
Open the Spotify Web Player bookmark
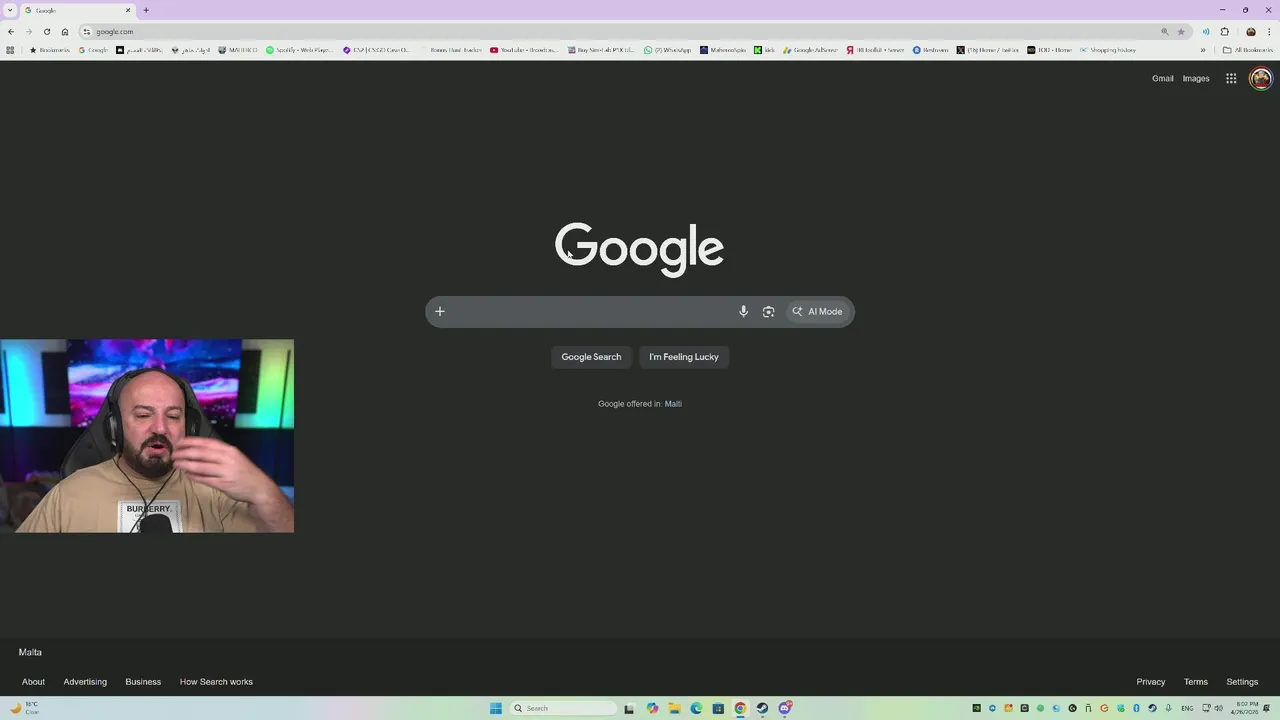(x=299, y=50)
